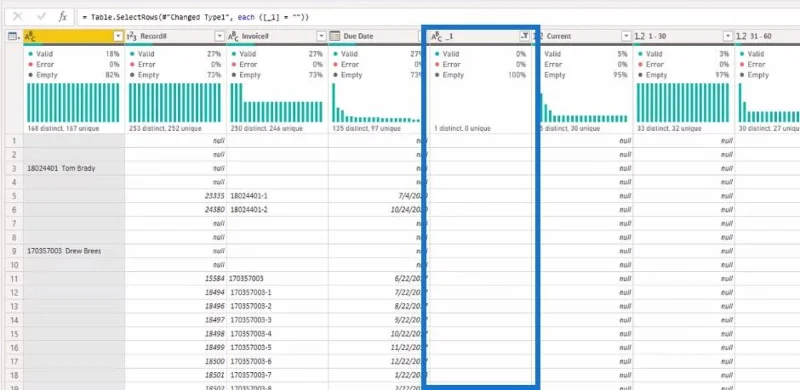This screenshot has width=800, height=390.
Task: Click the '135 distinct, 97 unique' label
Action: 366,129
